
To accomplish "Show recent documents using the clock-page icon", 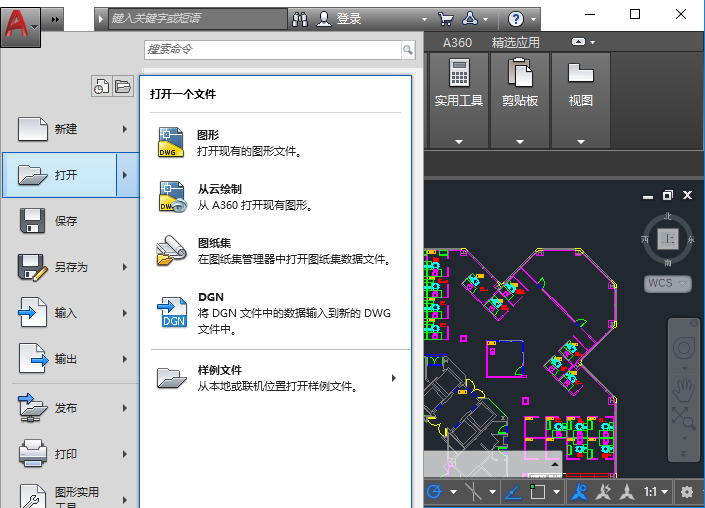I will [102, 86].
